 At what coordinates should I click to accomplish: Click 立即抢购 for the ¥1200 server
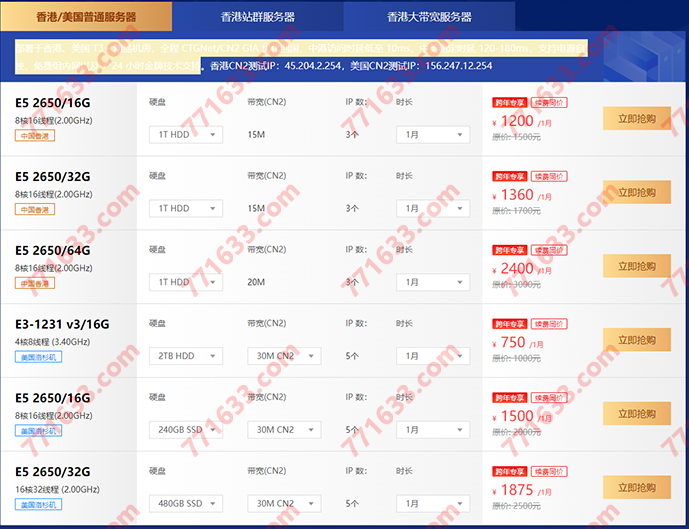coord(637,118)
